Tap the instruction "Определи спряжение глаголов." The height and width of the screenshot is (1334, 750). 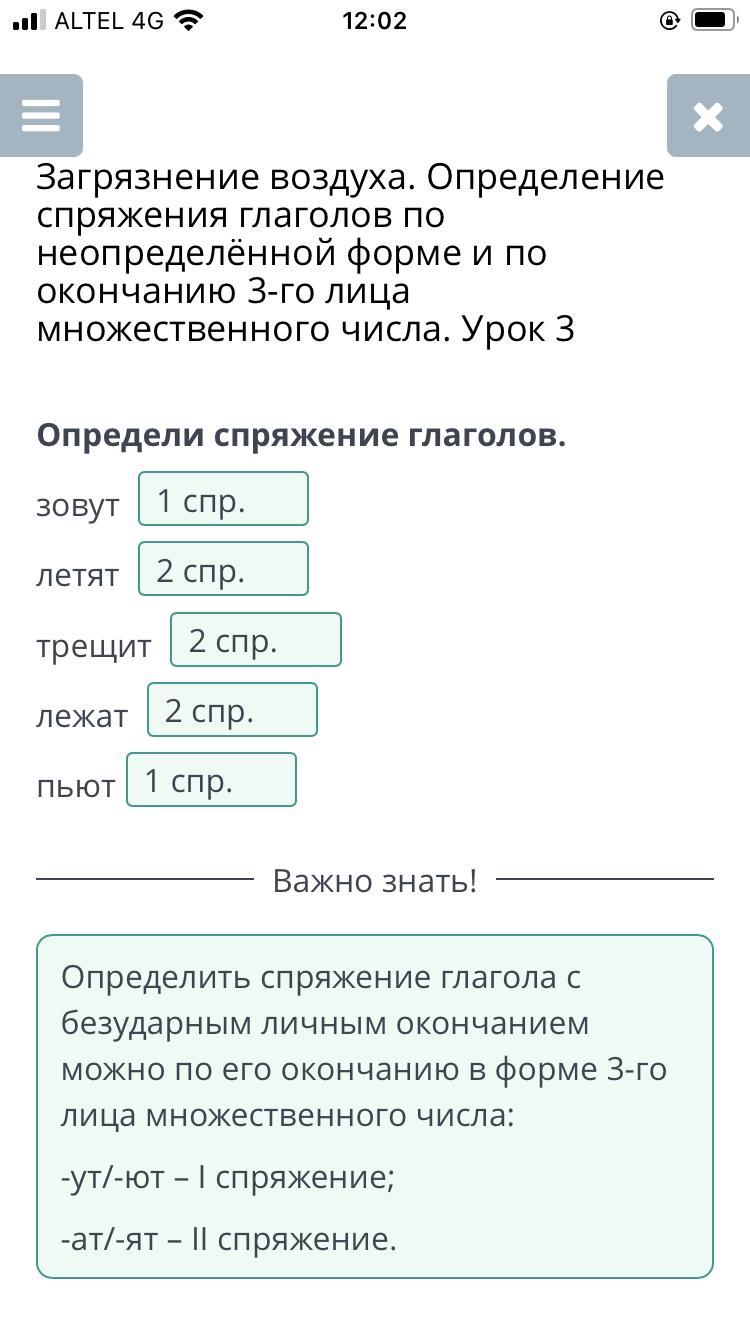point(301,436)
